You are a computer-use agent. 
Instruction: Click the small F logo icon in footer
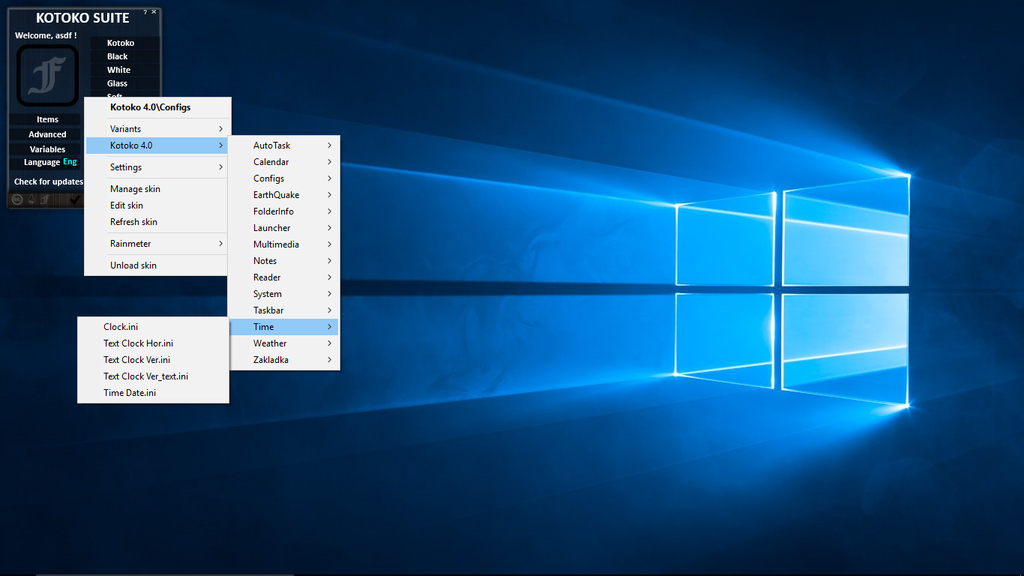(45, 200)
